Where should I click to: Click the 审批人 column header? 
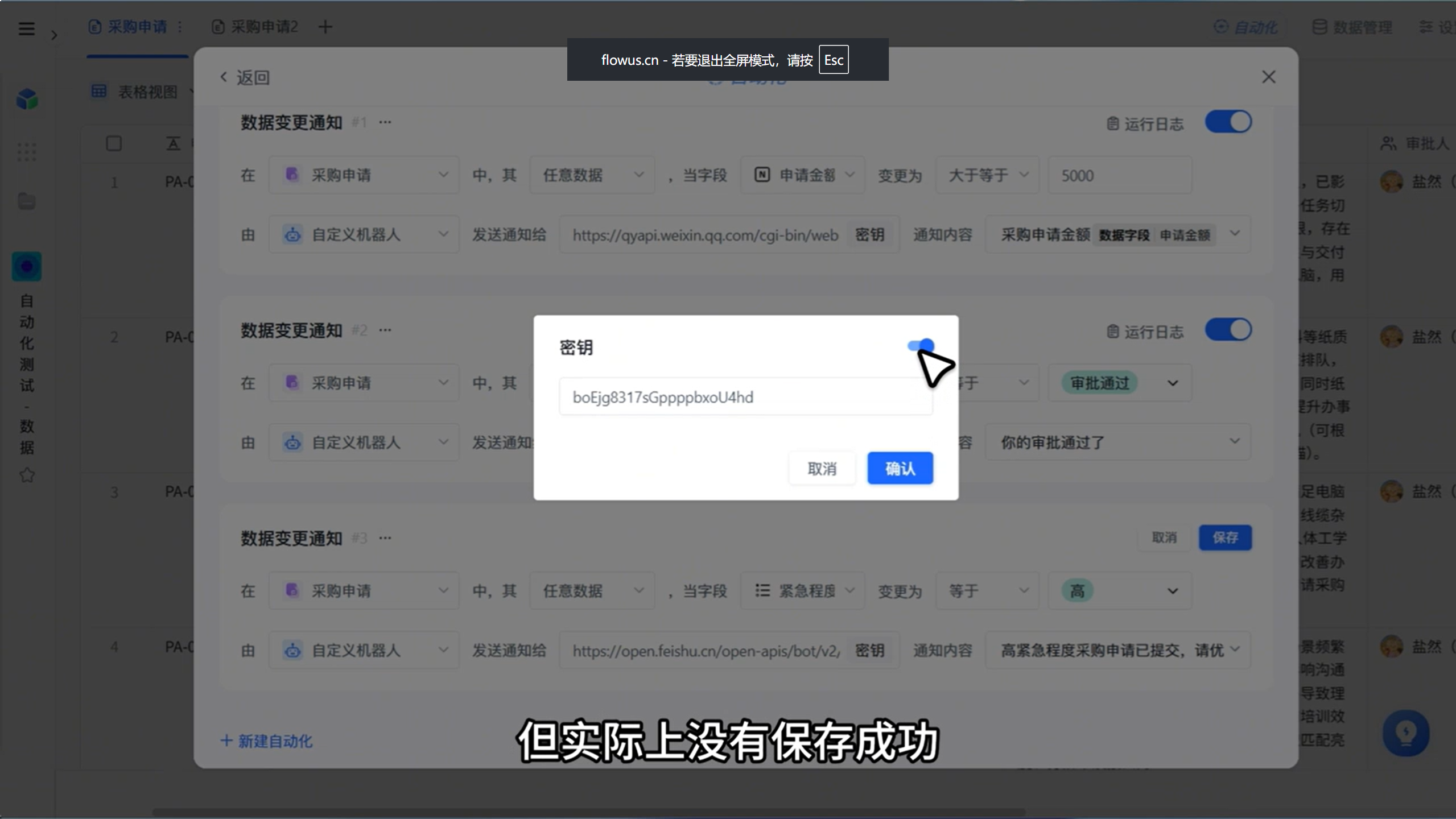pos(1415,143)
